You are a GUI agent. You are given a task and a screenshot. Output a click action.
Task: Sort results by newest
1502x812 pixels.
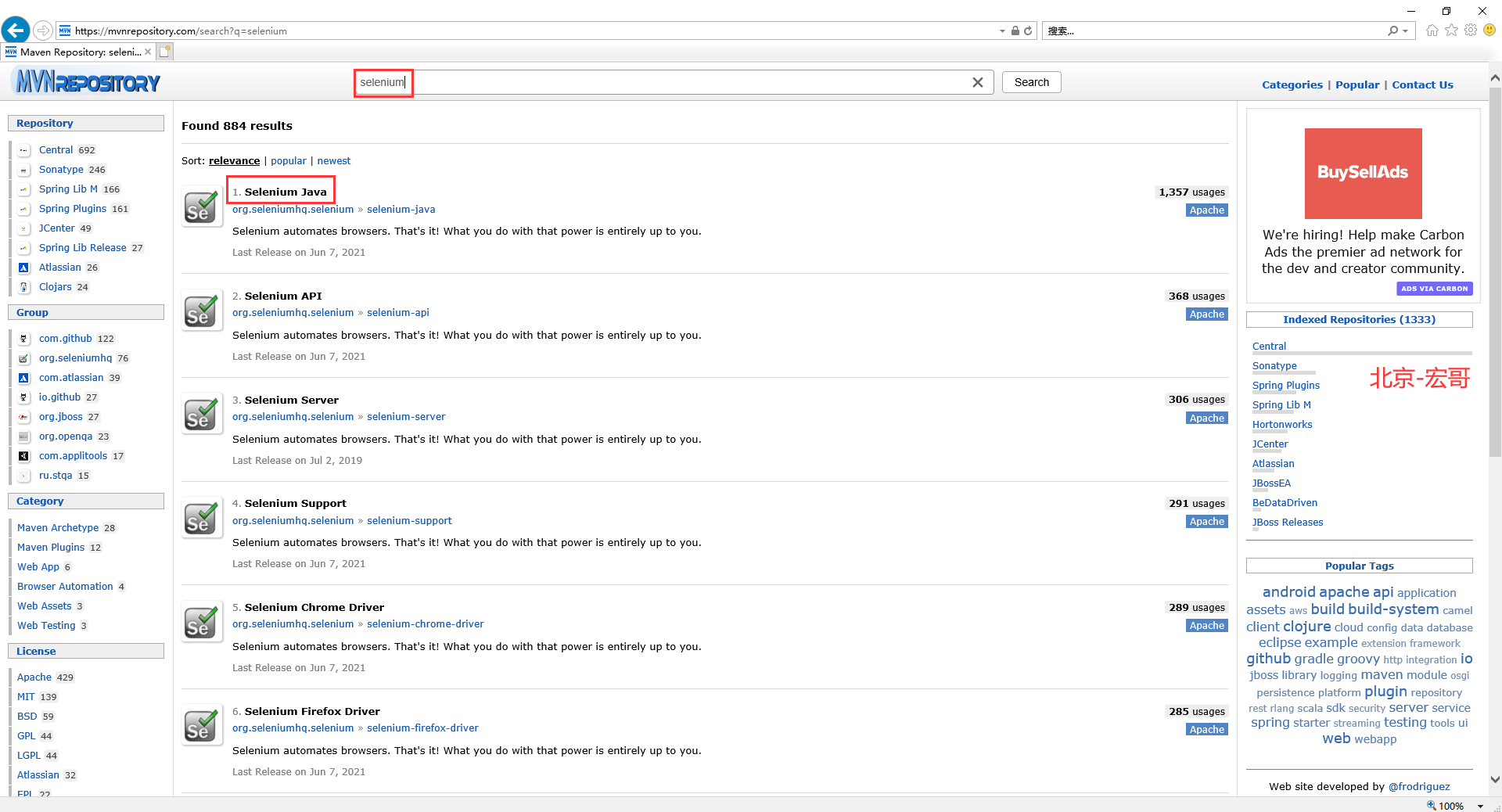point(333,160)
